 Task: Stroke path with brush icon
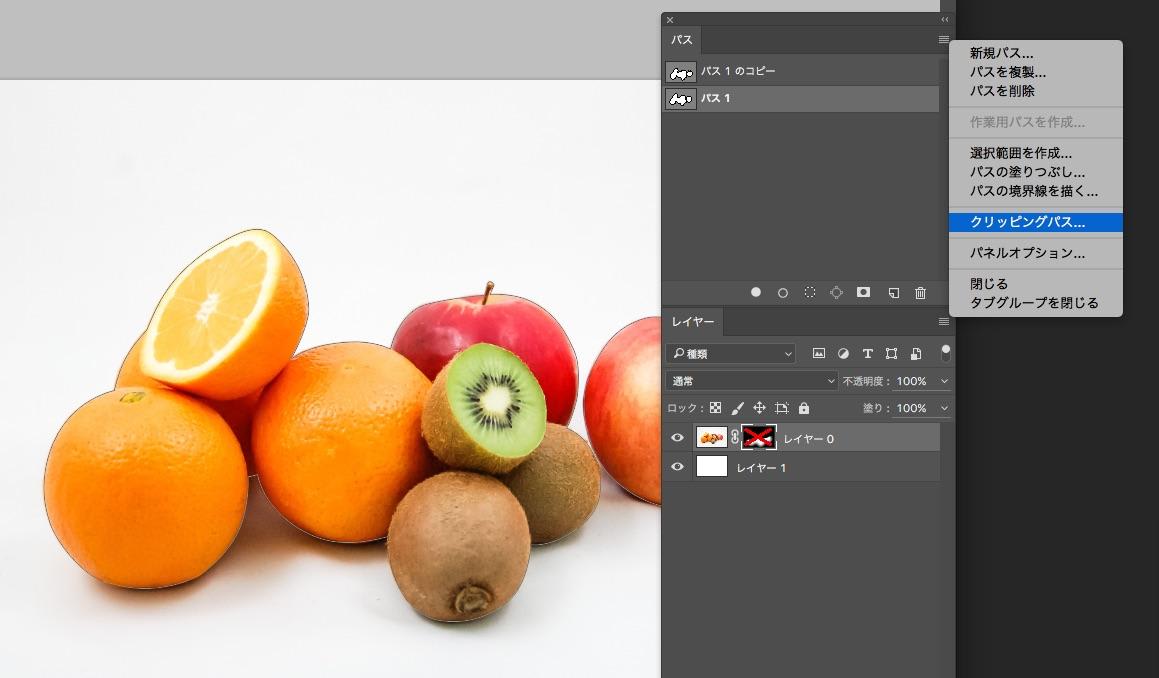[x=783, y=293]
